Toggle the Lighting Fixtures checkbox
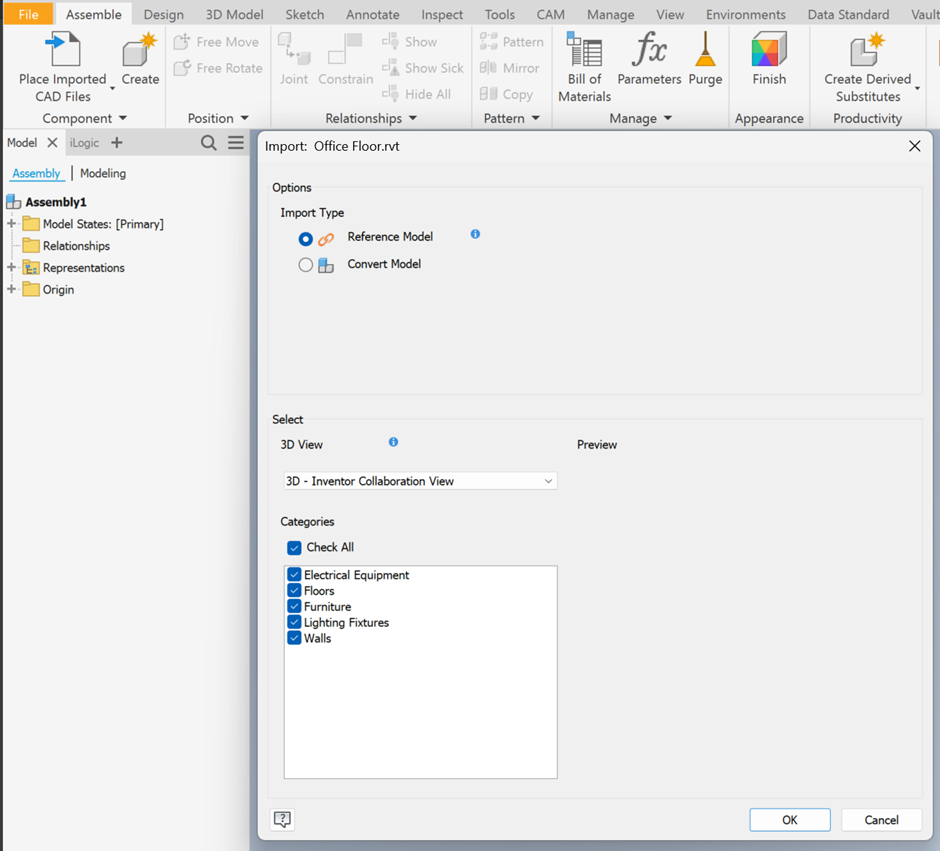 tap(294, 623)
